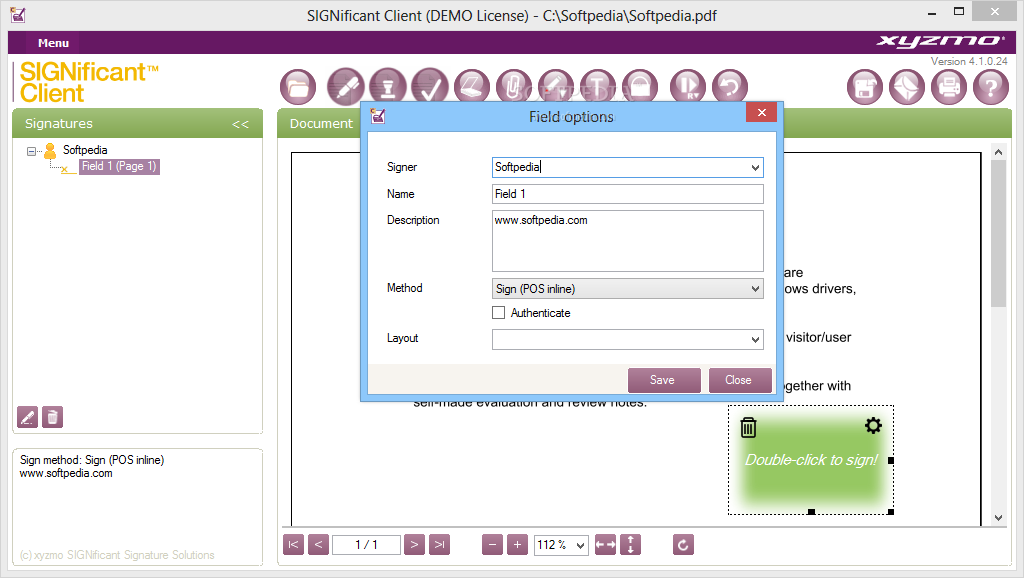Open the Signer dropdown

click(x=755, y=167)
